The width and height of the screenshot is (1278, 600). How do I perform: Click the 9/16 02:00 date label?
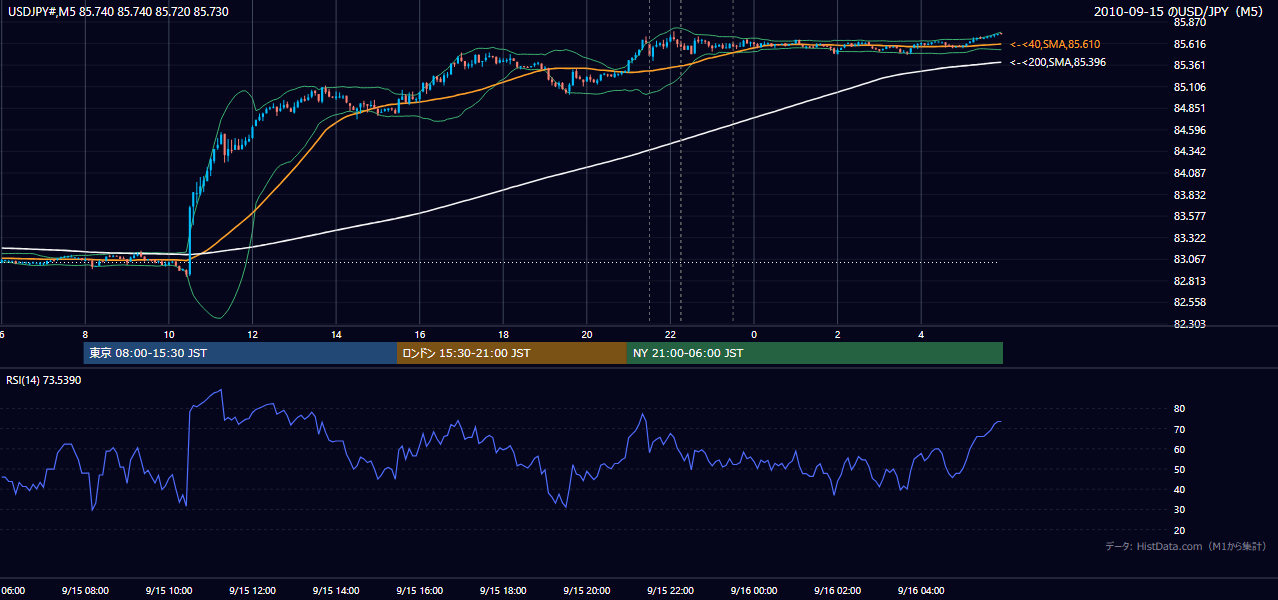(x=837, y=590)
